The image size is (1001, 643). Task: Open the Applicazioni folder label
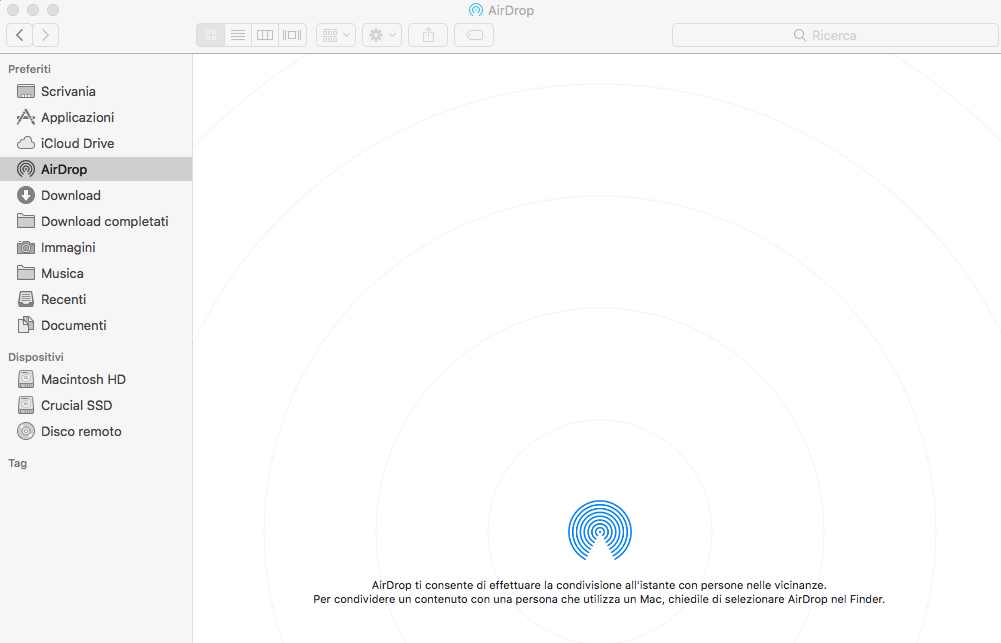point(77,117)
